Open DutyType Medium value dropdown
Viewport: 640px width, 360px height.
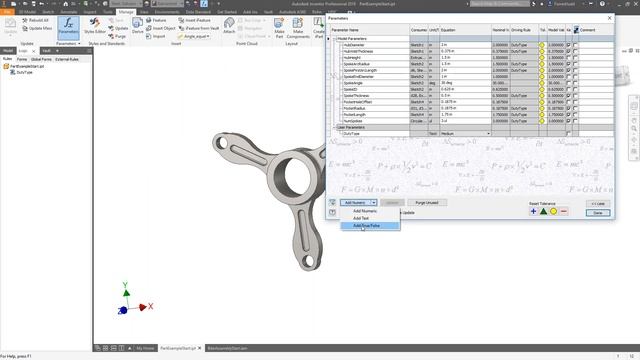(488, 133)
